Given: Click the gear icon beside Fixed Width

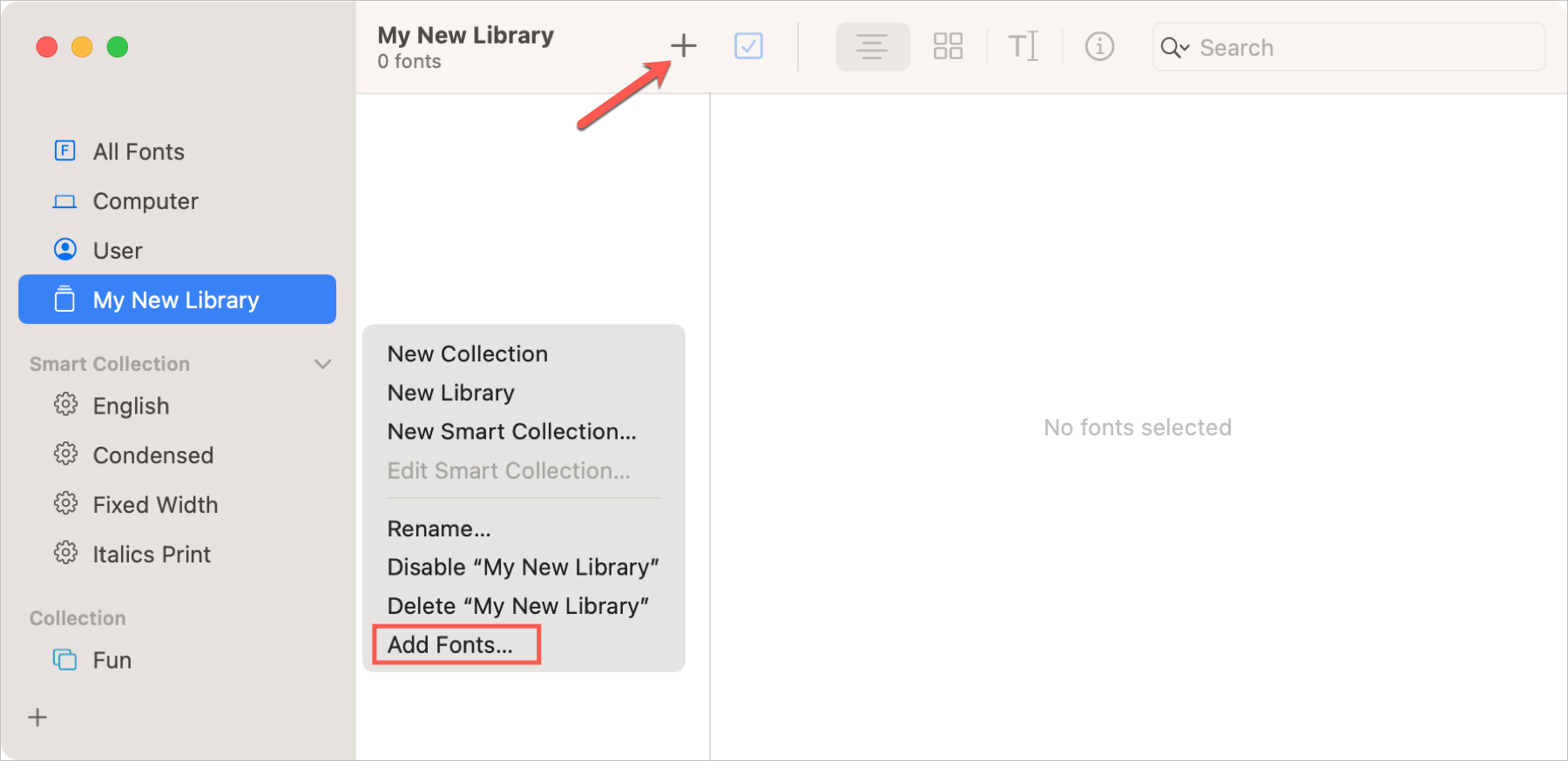Looking at the screenshot, I should (65, 503).
